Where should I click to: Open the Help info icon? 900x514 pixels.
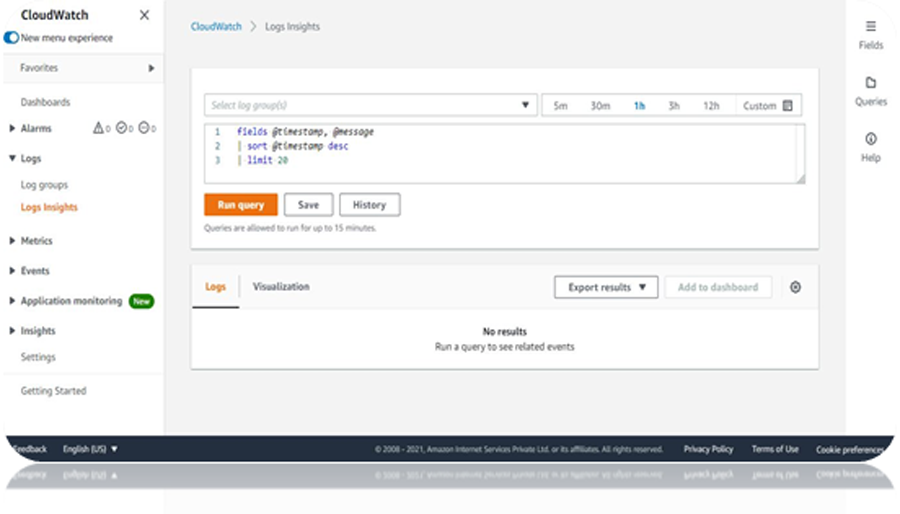coord(871,139)
